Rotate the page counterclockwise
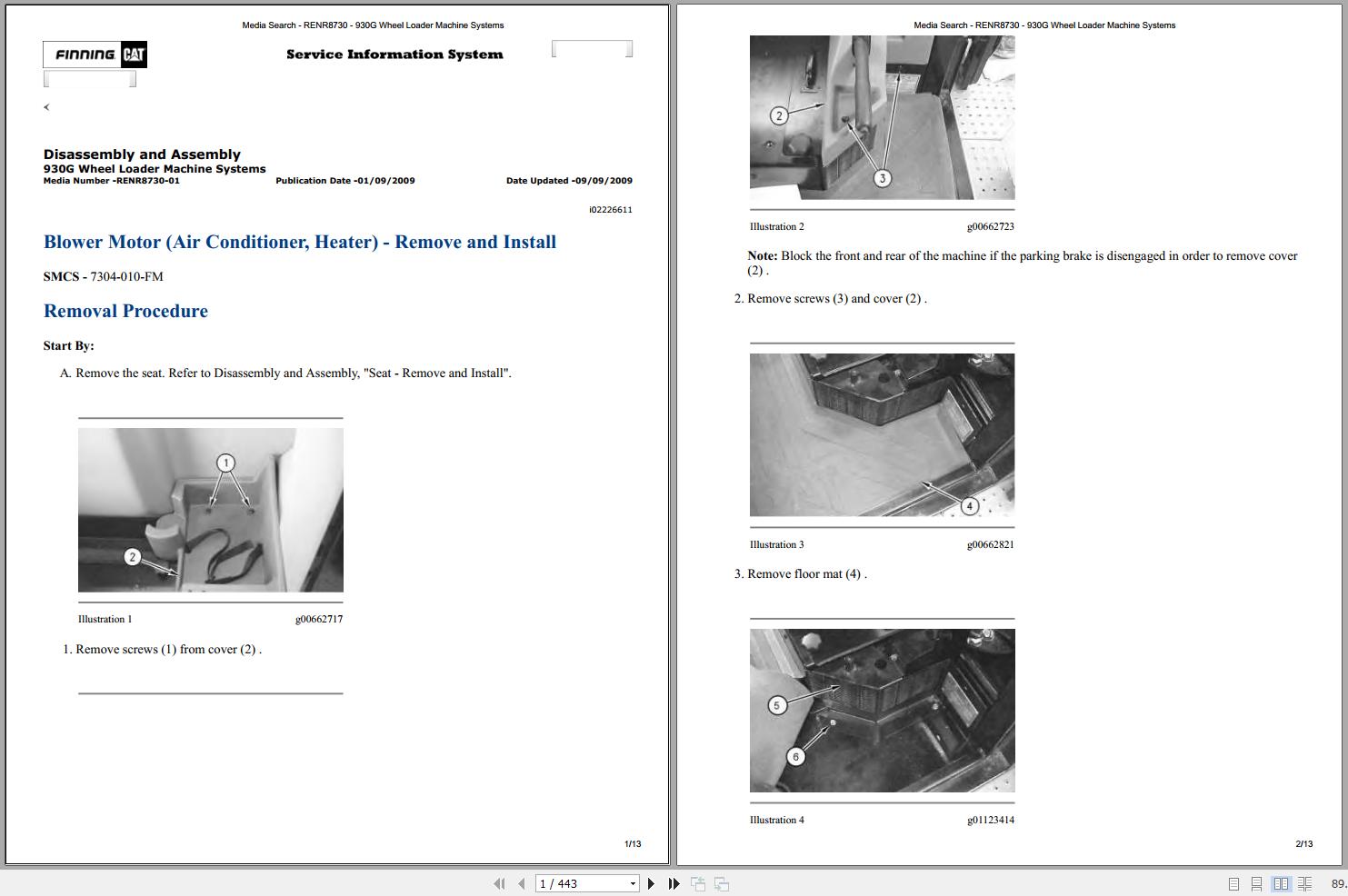This screenshot has height=896, width=1348. (x=698, y=883)
